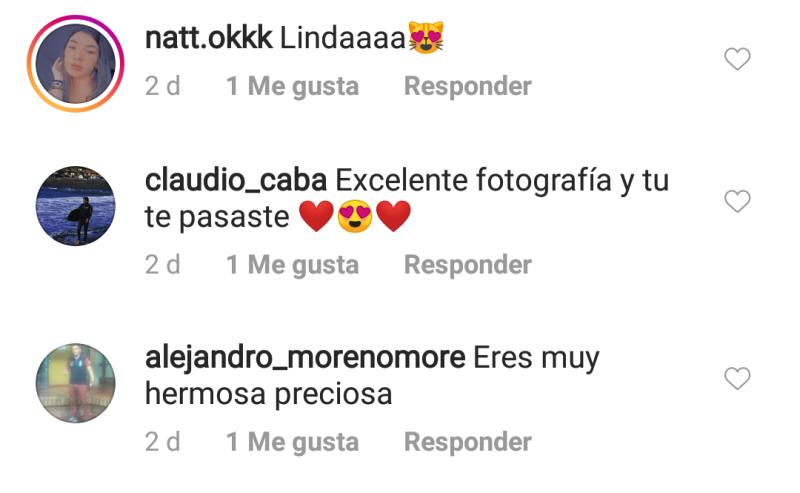Click the 2 d timestamp under natt.okkk's comment
800x493 pixels.
163,86
